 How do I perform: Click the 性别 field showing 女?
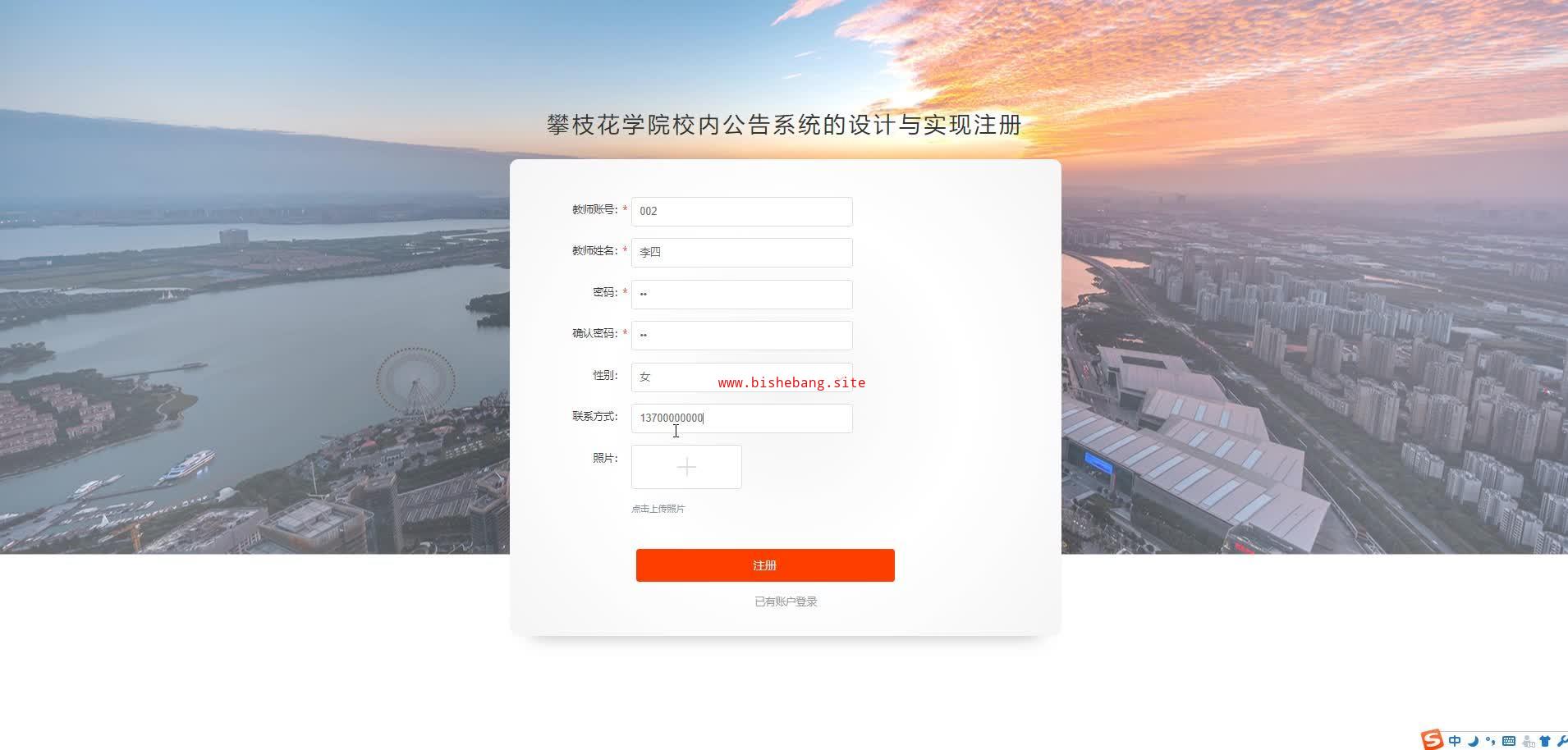(742, 377)
